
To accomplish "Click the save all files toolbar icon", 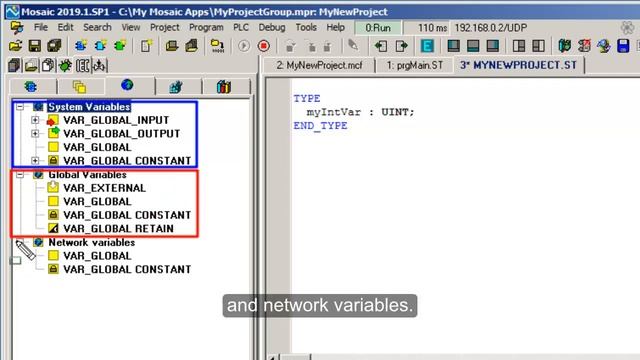I will point(54,46).
